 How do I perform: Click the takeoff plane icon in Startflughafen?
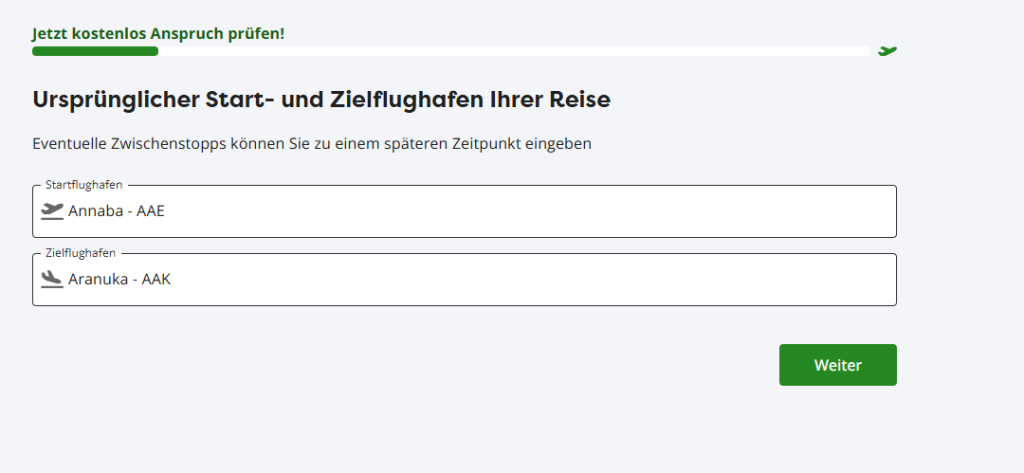click(52, 211)
